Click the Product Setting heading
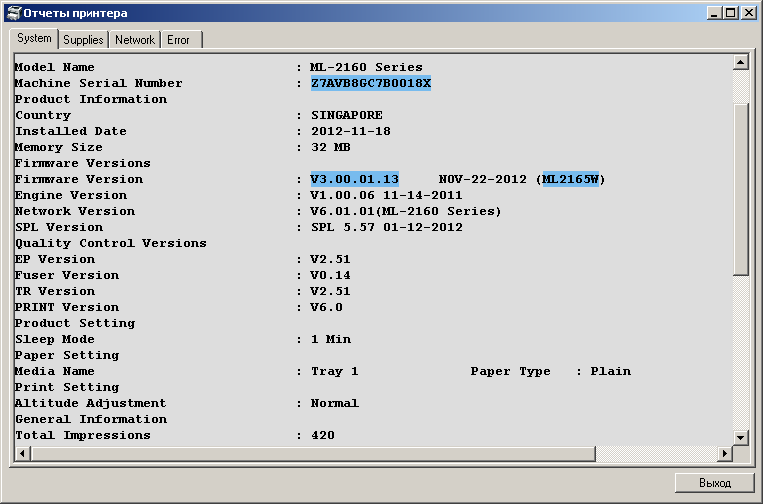The width and height of the screenshot is (763, 504). (x=75, y=323)
